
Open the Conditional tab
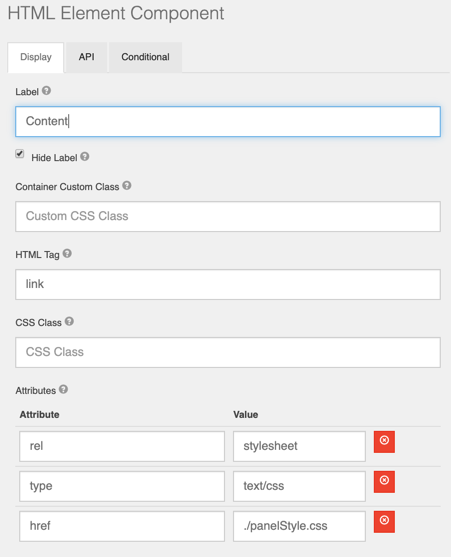click(145, 57)
